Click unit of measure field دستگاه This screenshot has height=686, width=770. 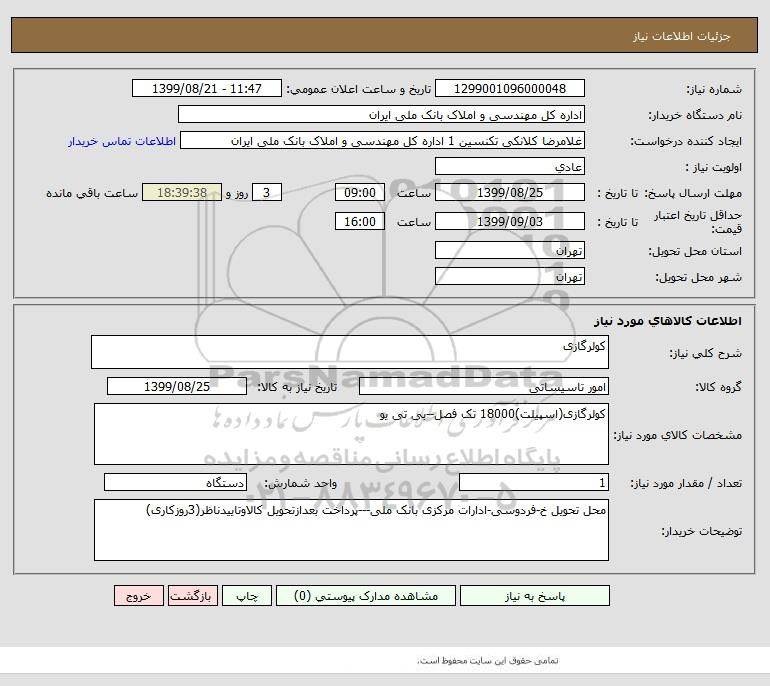[x=175, y=483]
